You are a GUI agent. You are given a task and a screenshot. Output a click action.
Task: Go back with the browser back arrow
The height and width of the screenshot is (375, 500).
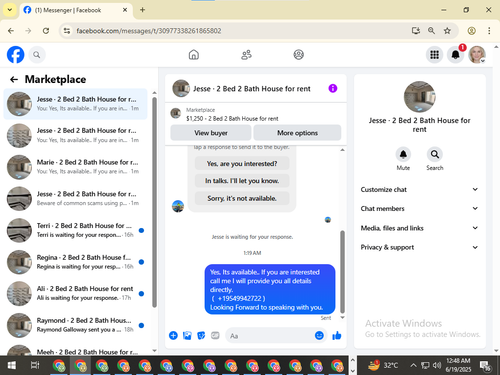[11, 31]
